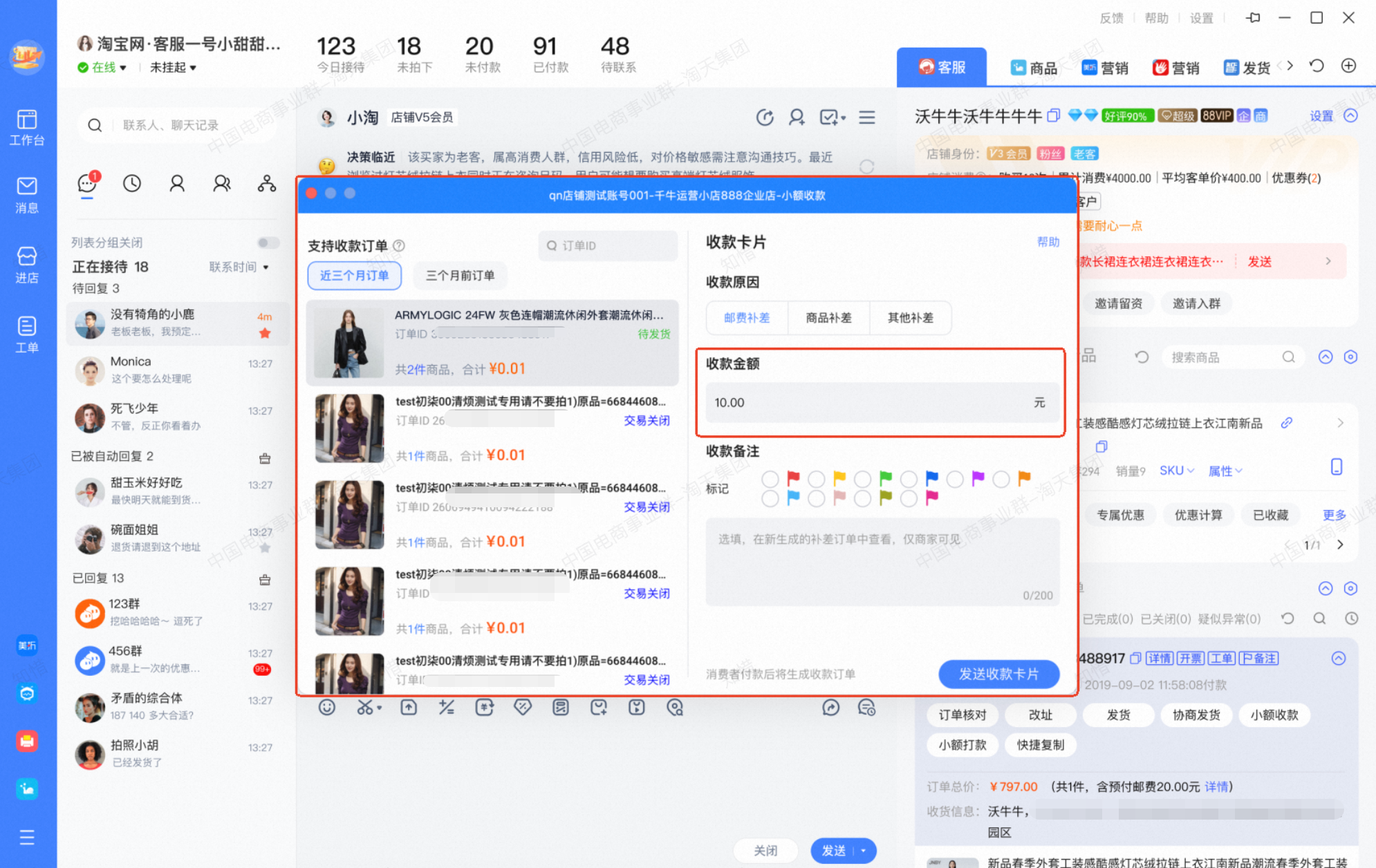Select the 三个月前订单 tab
The height and width of the screenshot is (868, 1376).
tap(460, 275)
